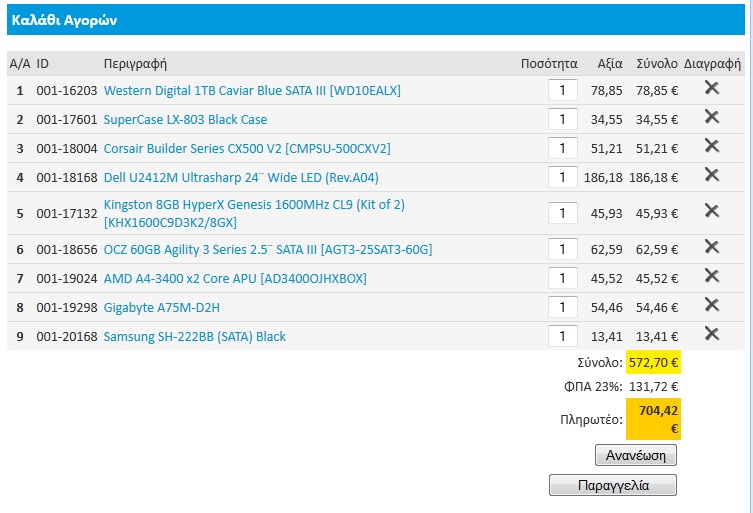Viewport: 753px width, 513px height.
Task: Click quantity box of Samsung SH-222BB
Action: point(562,336)
